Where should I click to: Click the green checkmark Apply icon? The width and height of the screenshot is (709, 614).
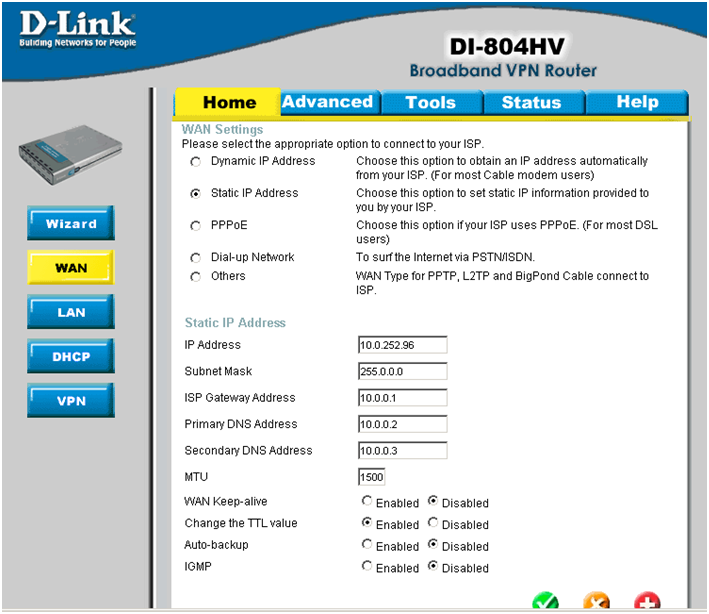[545, 601]
